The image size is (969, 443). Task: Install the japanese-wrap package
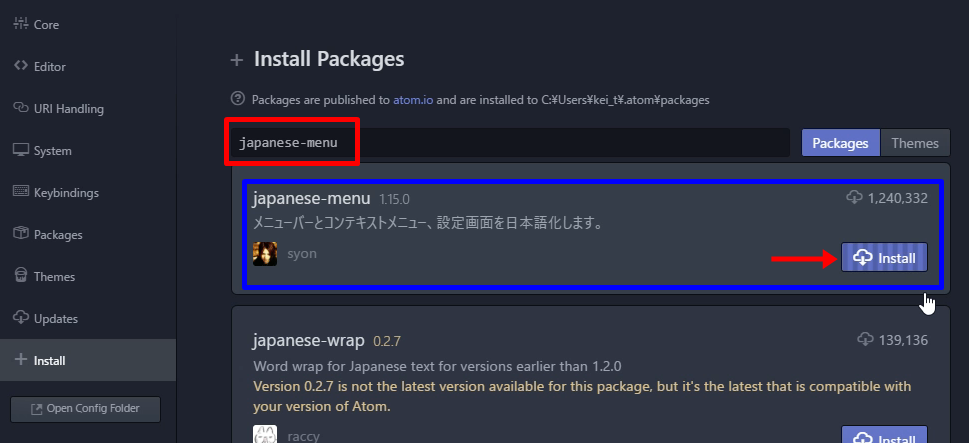click(x=884, y=435)
